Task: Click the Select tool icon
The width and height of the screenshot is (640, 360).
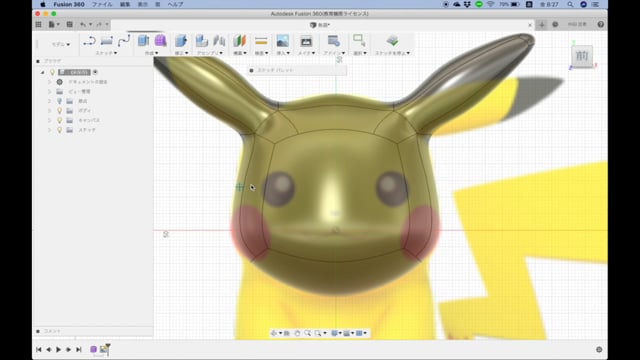Action: [359, 40]
